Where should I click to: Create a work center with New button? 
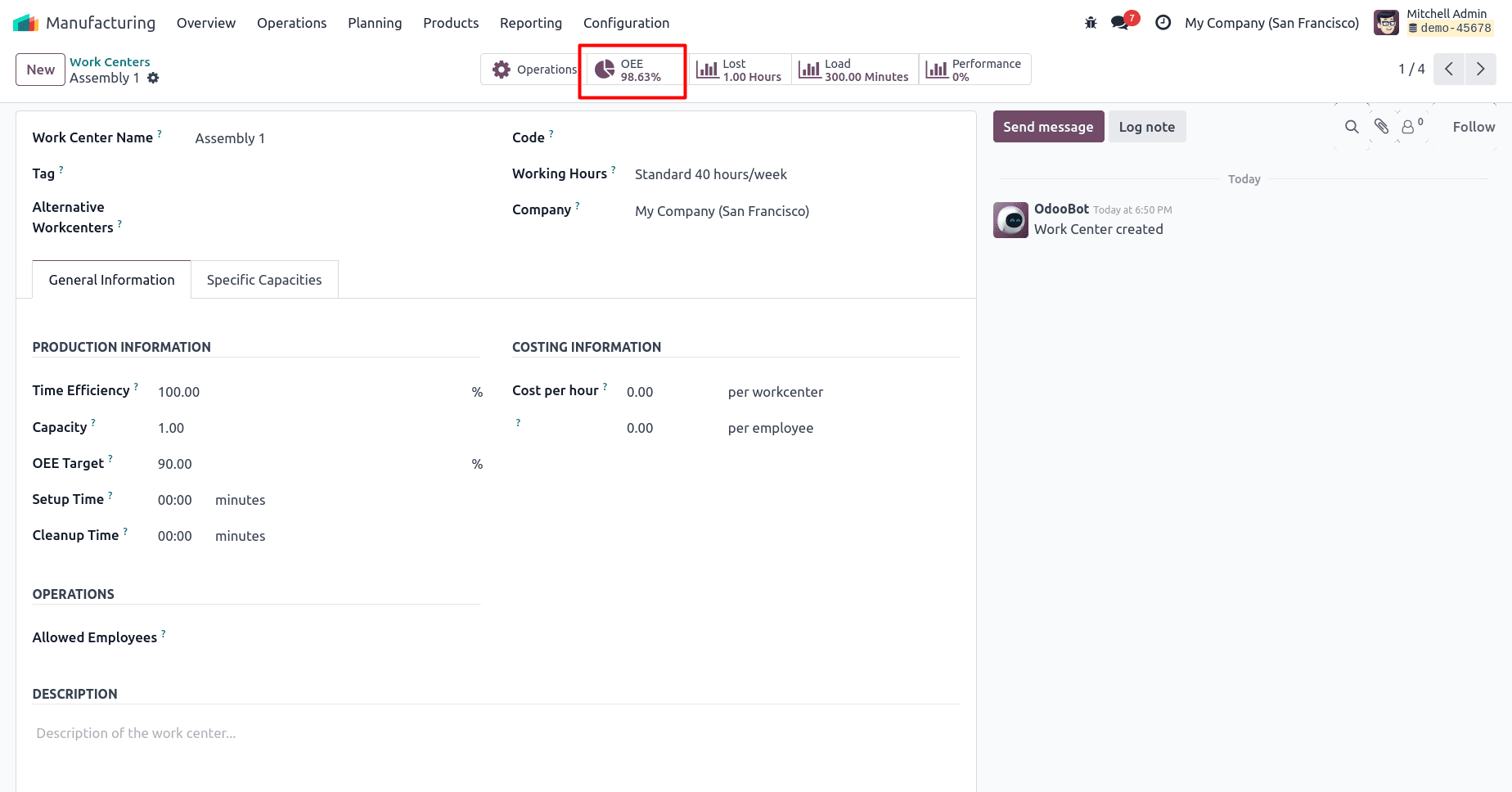click(x=40, y=70)
